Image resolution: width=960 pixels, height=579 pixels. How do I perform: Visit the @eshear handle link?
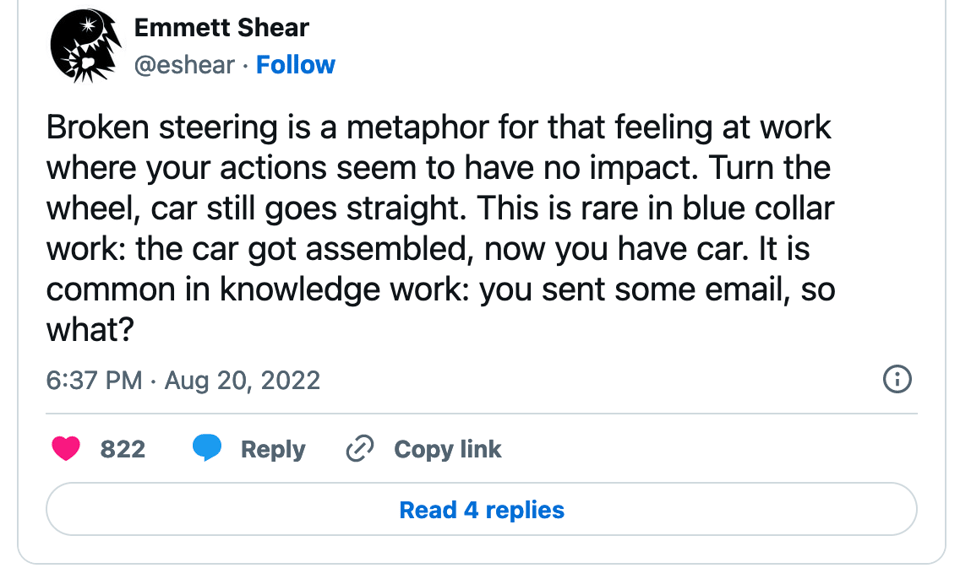click(x=184, y=65)
